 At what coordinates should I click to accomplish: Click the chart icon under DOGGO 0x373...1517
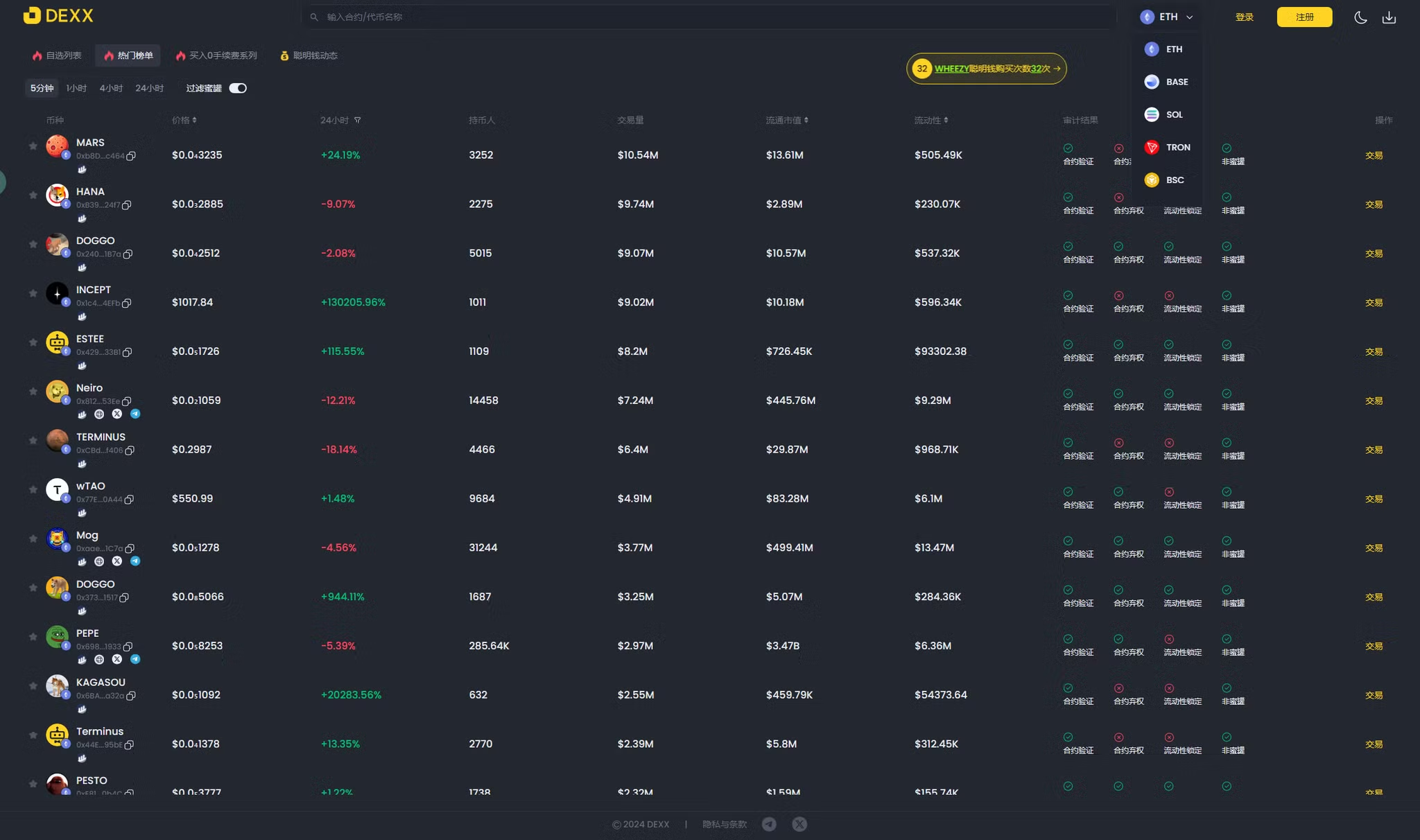click(x=82, y=611)
